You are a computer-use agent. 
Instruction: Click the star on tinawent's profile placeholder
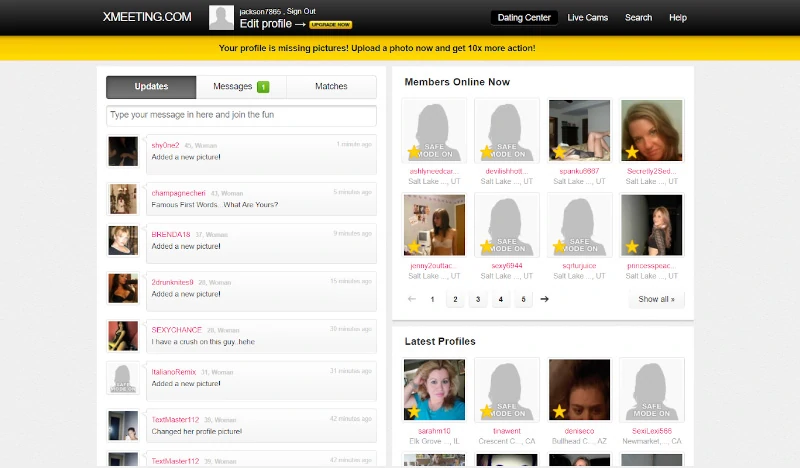[x=487, y=411]
